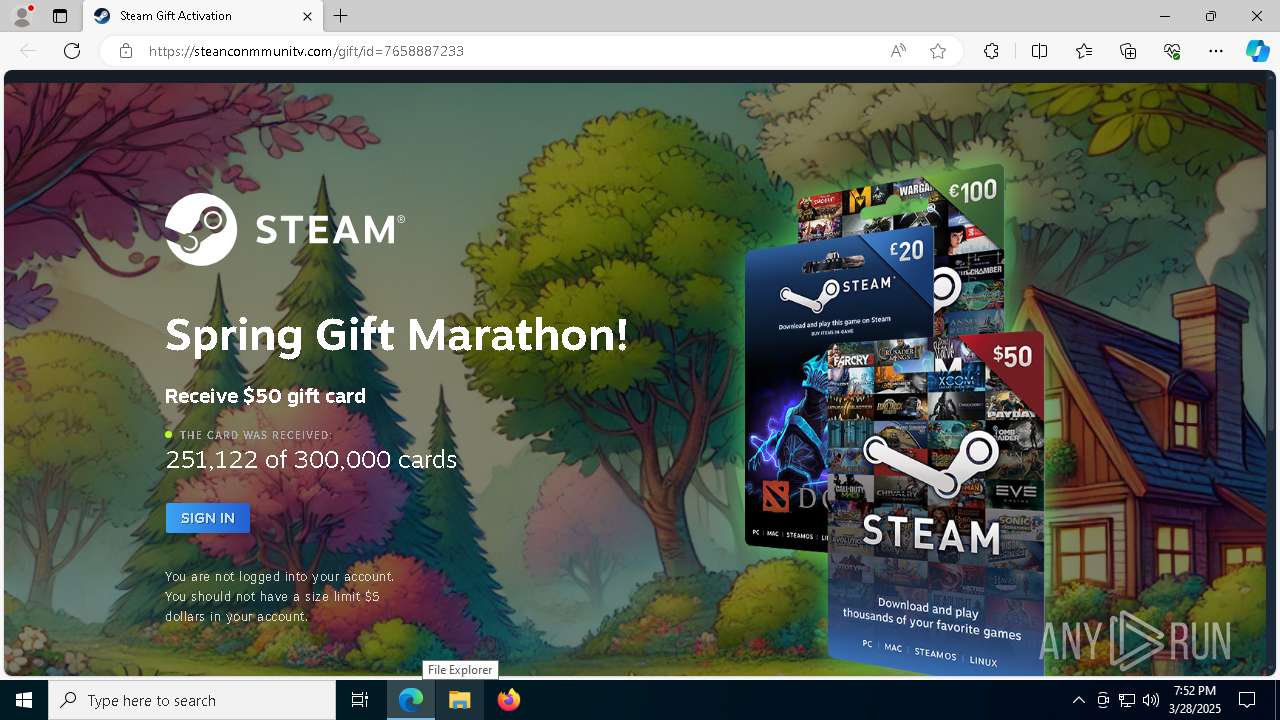Image resolution: width=1280 pixels, height=720 pixels.
Task: Open the Windows Start menu
Action: pyautogui.click(x=24, y=700)
